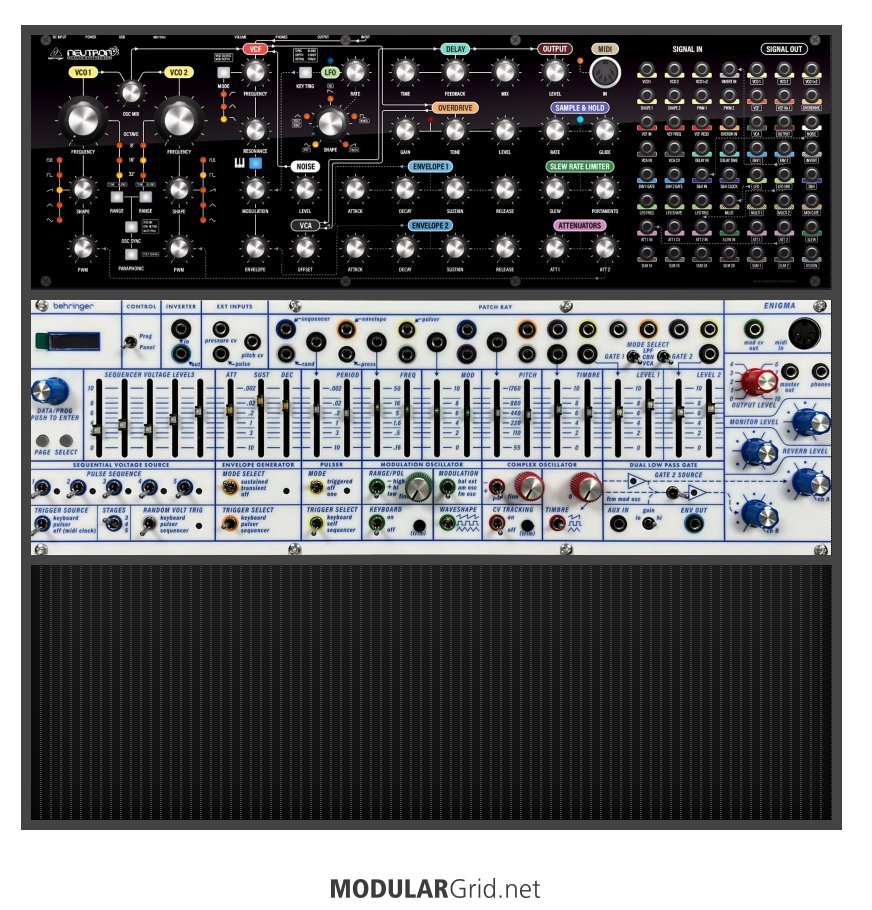Toggle the Aux In gain lo/hi switch
The width and height of the screenshot is (872, 910).
click(648, 523)
